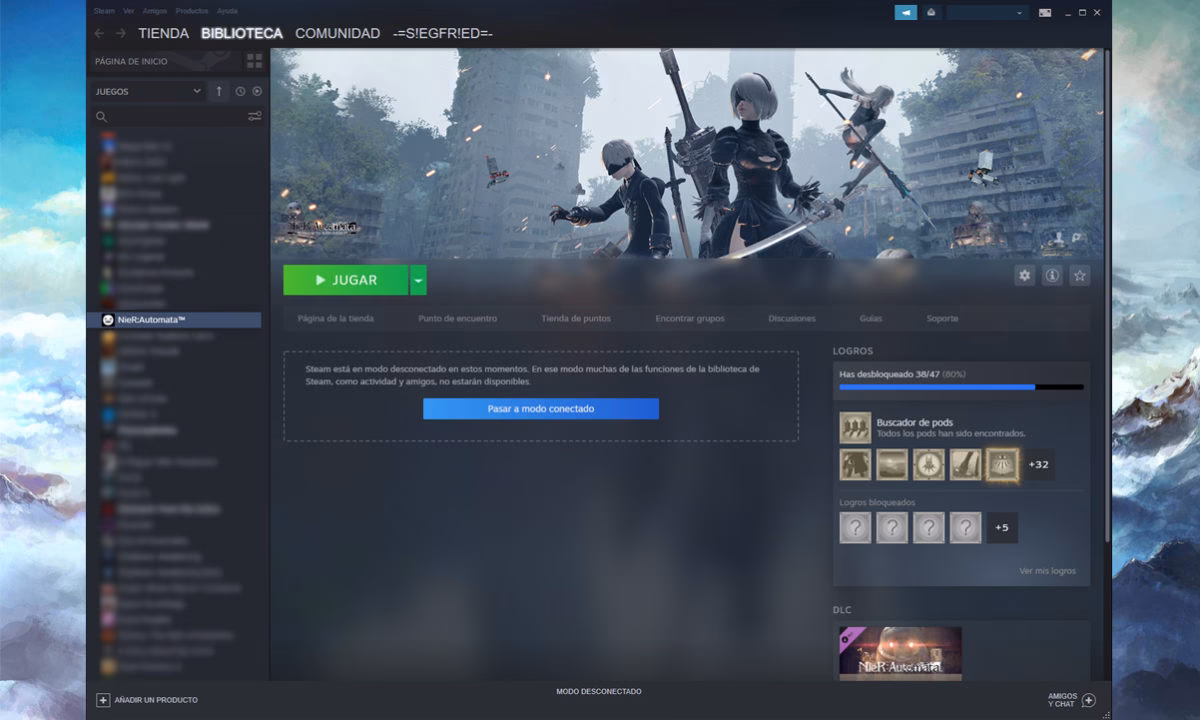
Task: Open the Discusiones page
Action: [x=792, y=319]
